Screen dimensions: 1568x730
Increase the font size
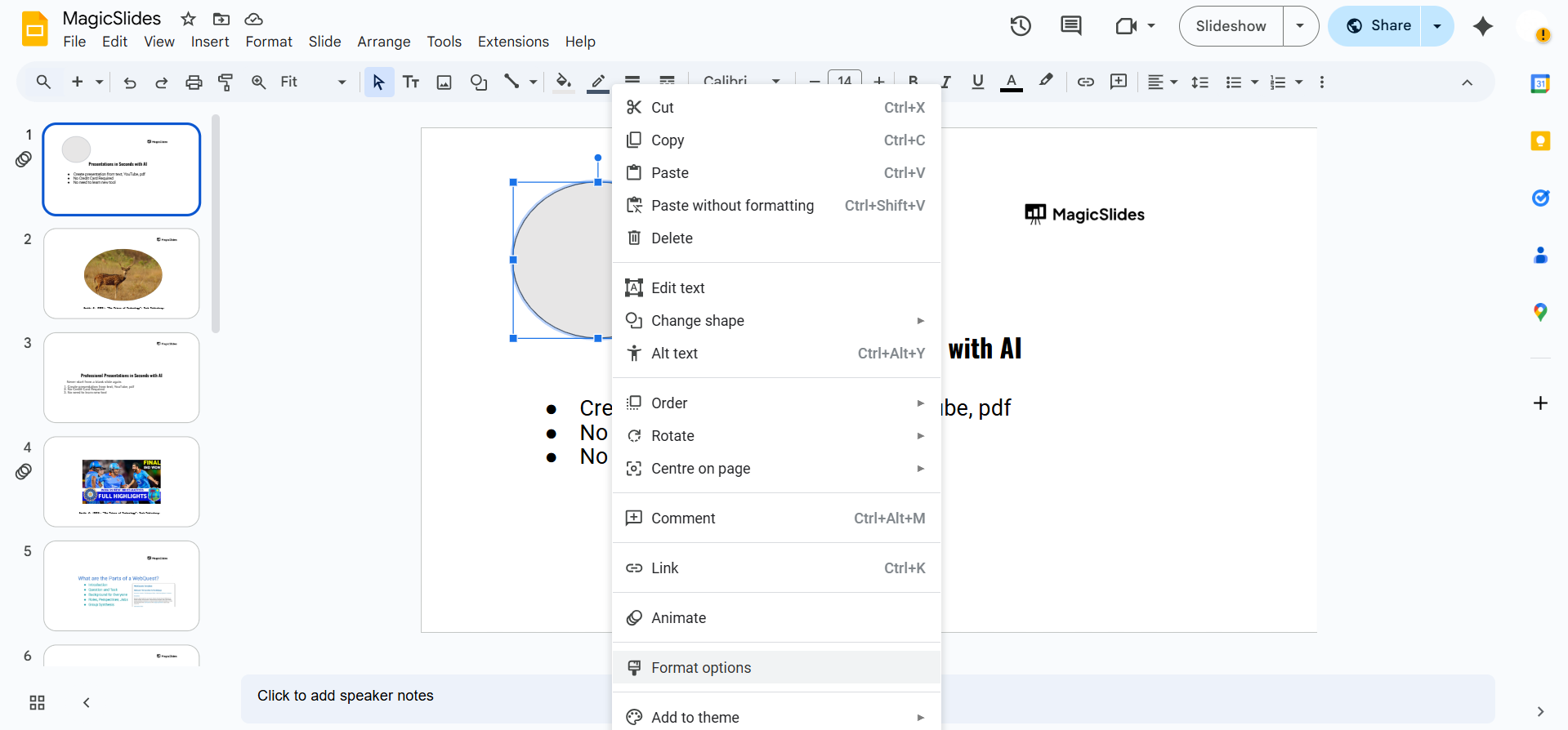(x=879, y=82)
